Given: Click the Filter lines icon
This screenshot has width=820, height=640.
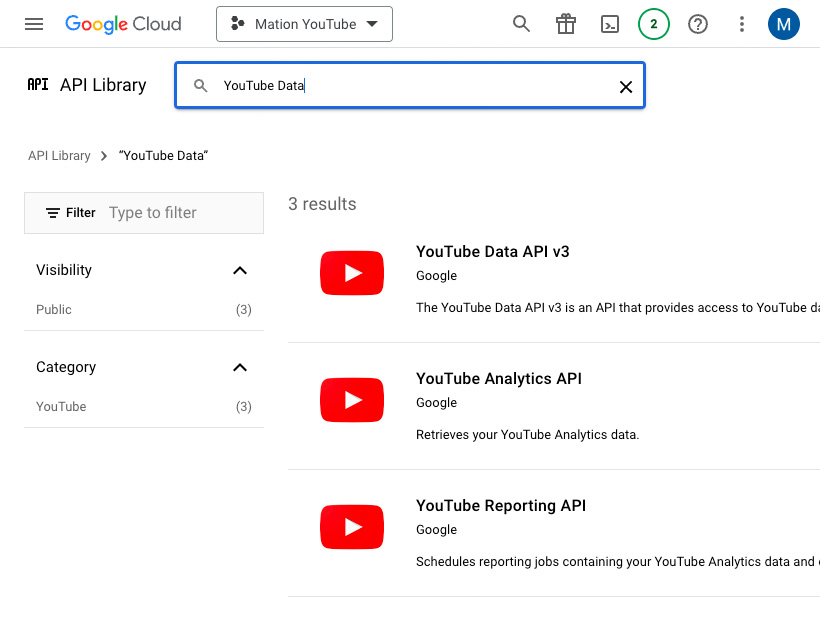Looking at the screenshot, I should [53, 213].
